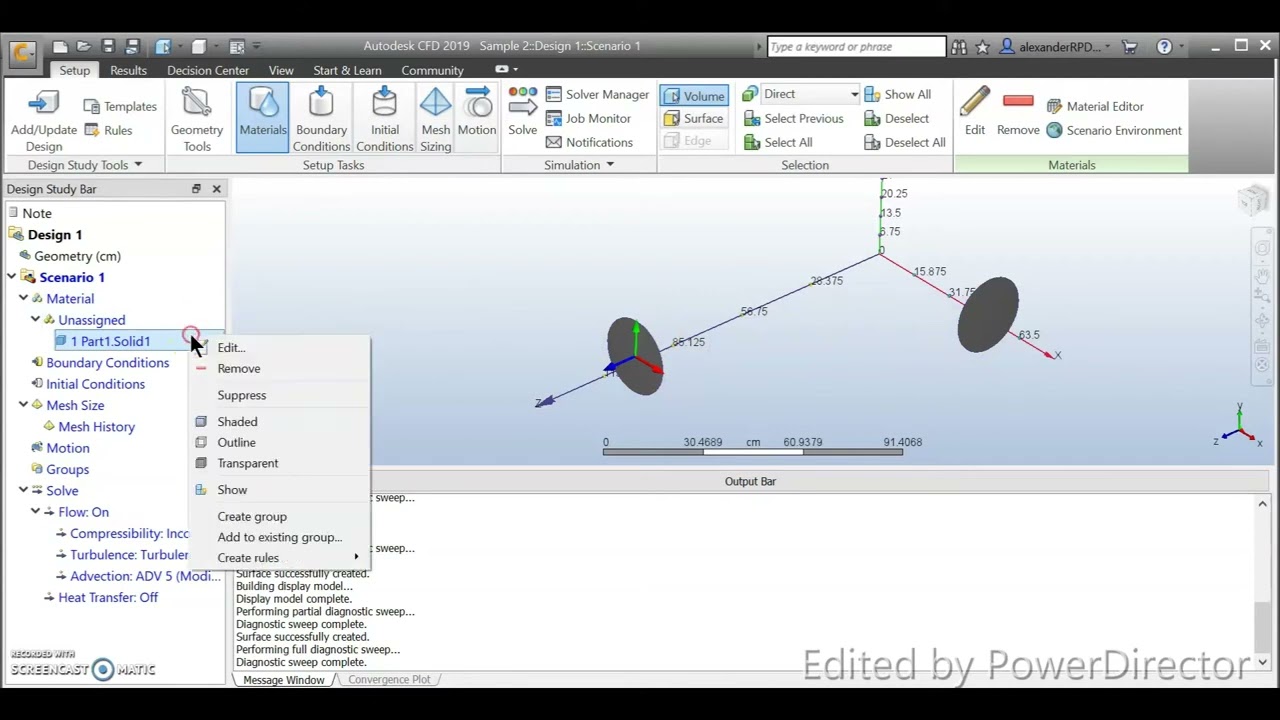Click the Select Previous button
1280x720 pixels.
pos(794,118)
